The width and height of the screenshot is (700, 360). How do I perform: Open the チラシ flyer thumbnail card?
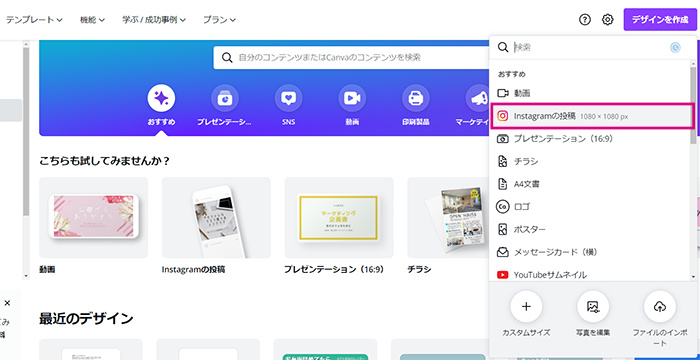(448, 218)
